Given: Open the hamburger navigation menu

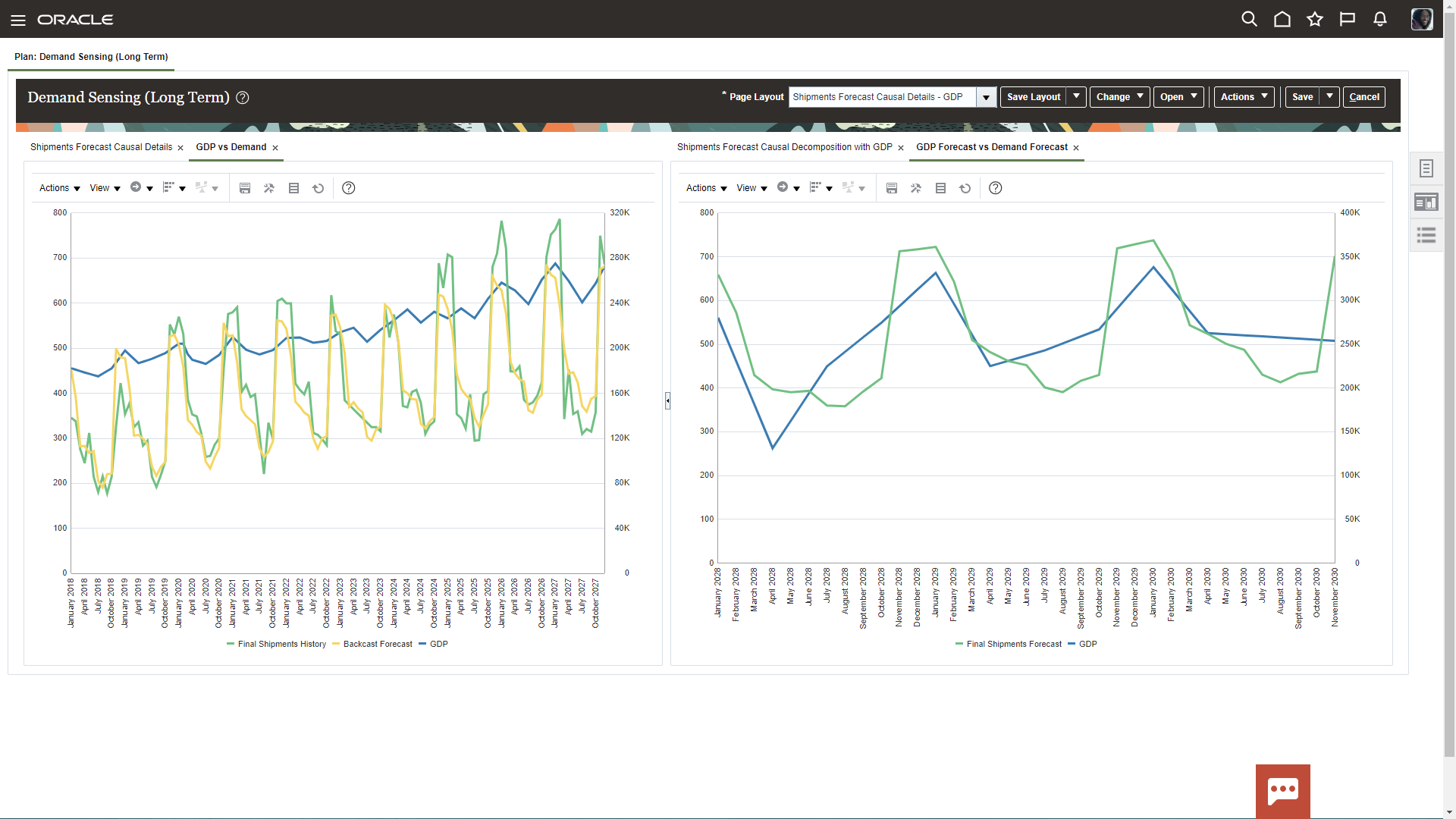Looking at the screenshot, I should tap(18, 20).
